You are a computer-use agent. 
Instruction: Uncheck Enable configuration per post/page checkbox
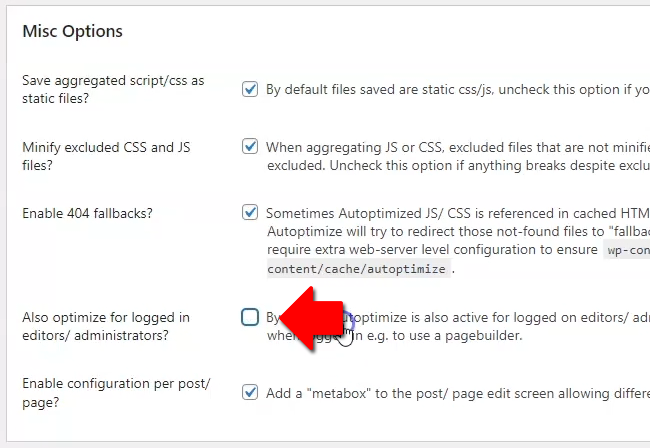click(250, 392)
